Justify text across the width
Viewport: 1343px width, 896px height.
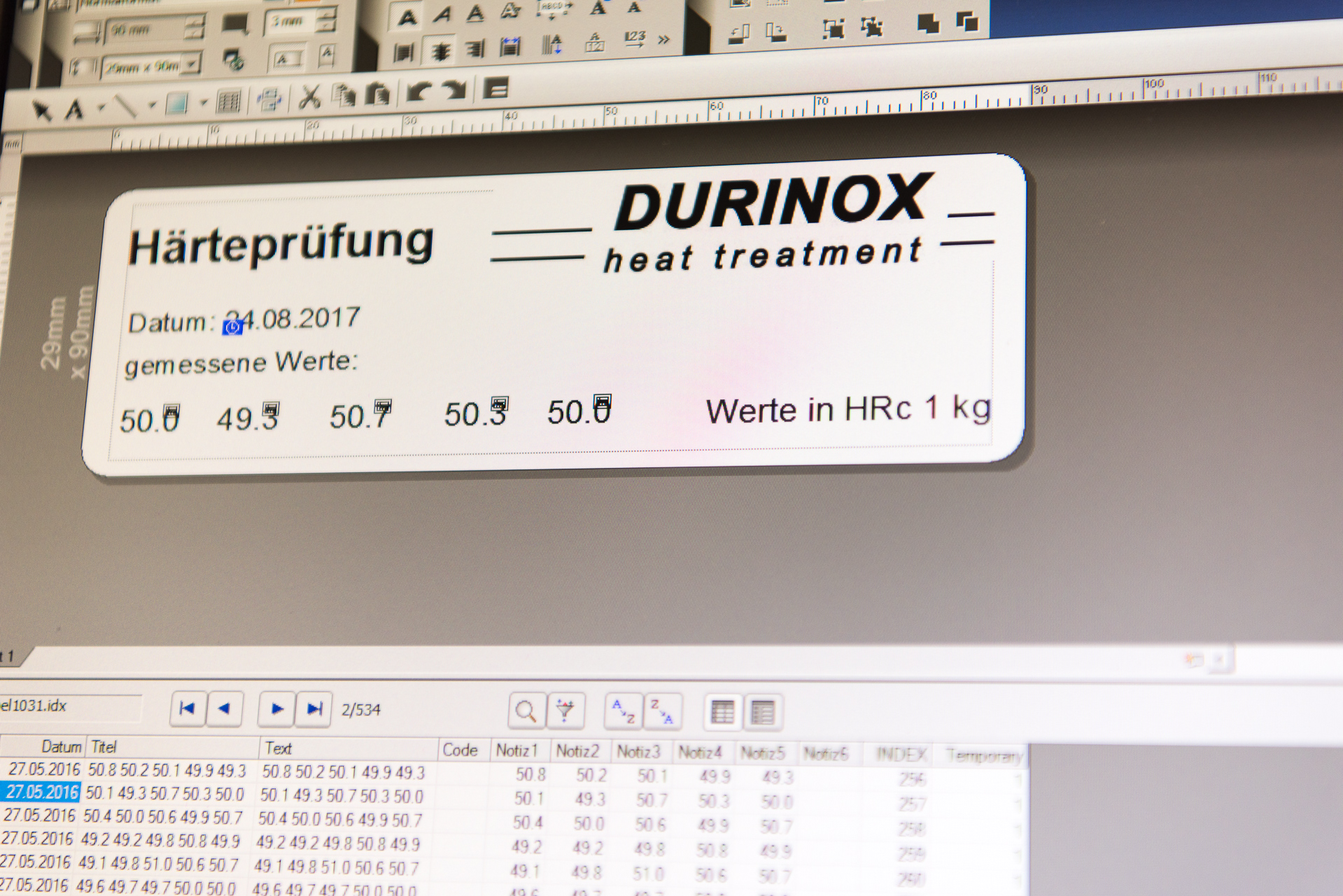point(511,47)
